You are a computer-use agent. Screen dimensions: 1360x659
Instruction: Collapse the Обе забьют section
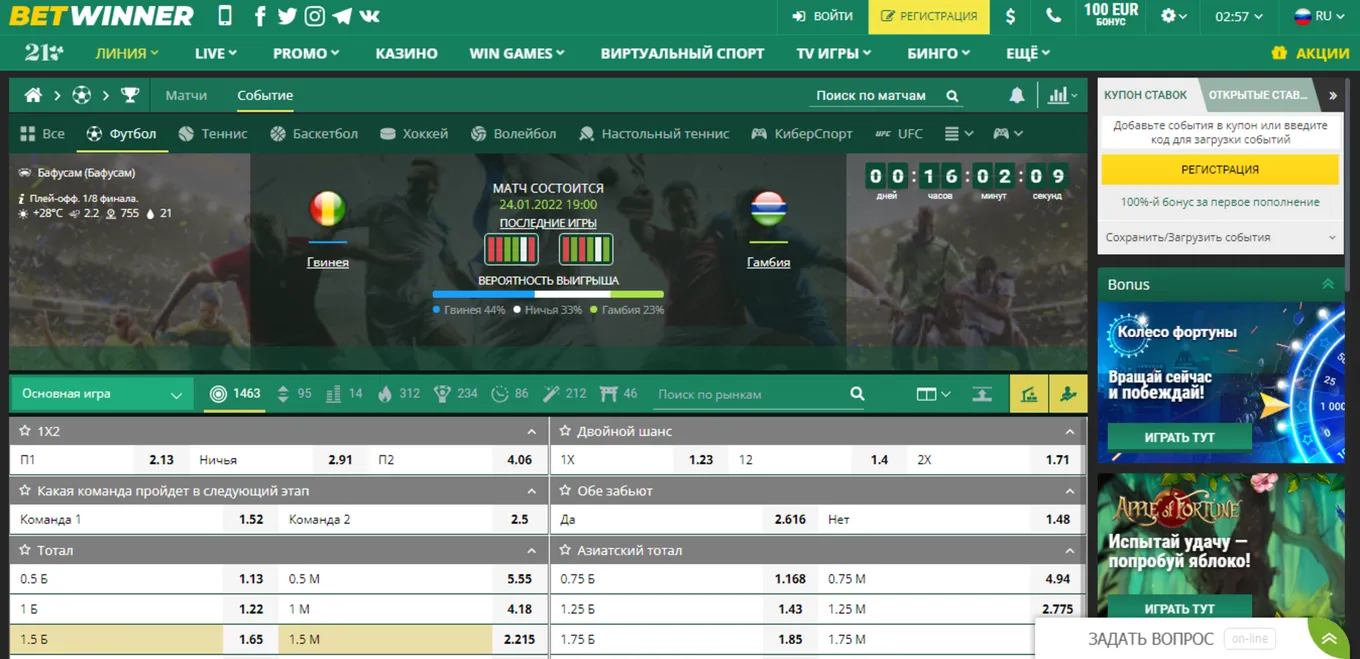pos(1070,491)
